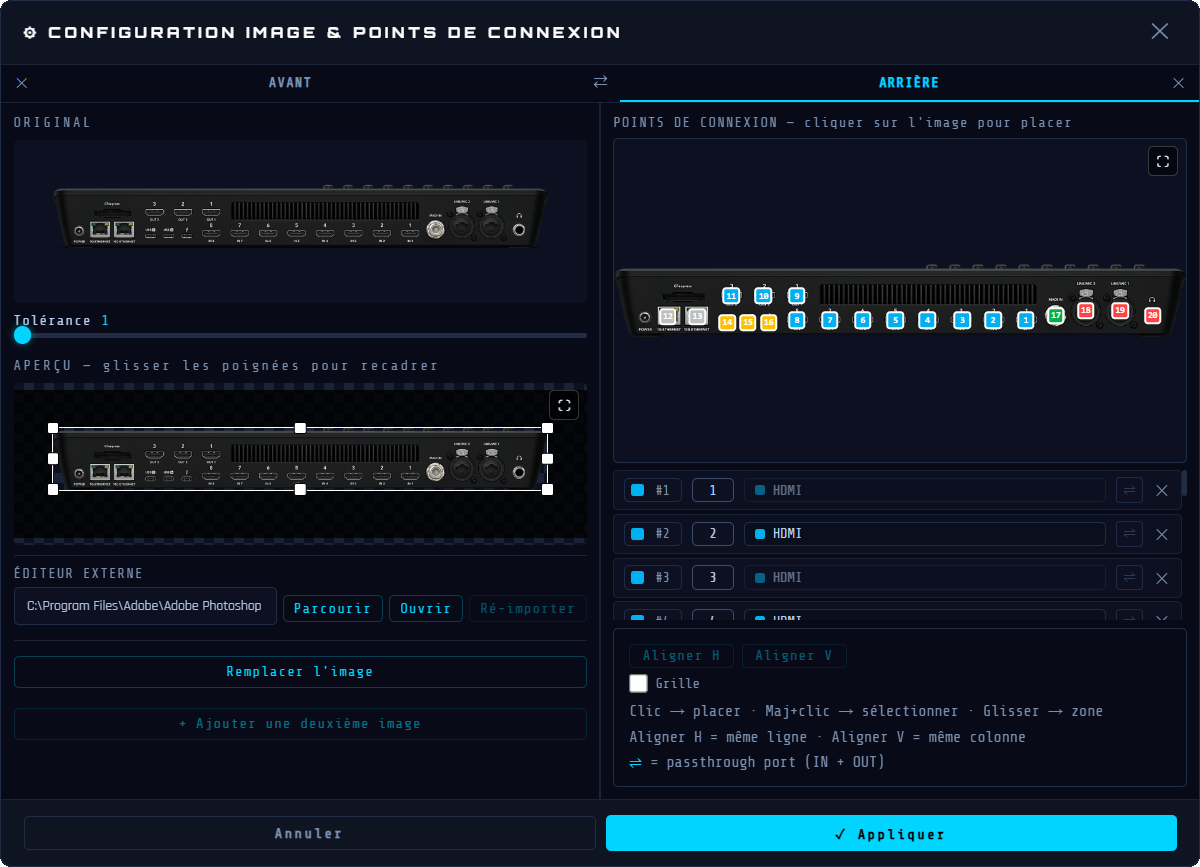
Task: Click gray connection point marker 13
Action: pos(696,316)
